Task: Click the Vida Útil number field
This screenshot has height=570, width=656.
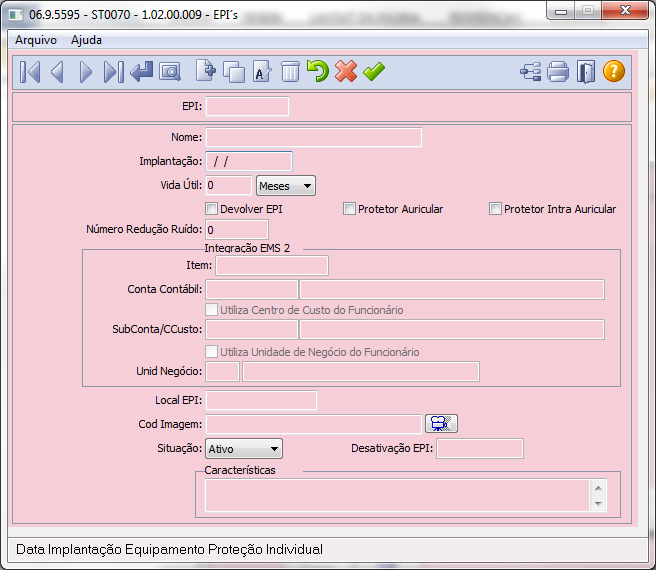Action: coord(229,185)
